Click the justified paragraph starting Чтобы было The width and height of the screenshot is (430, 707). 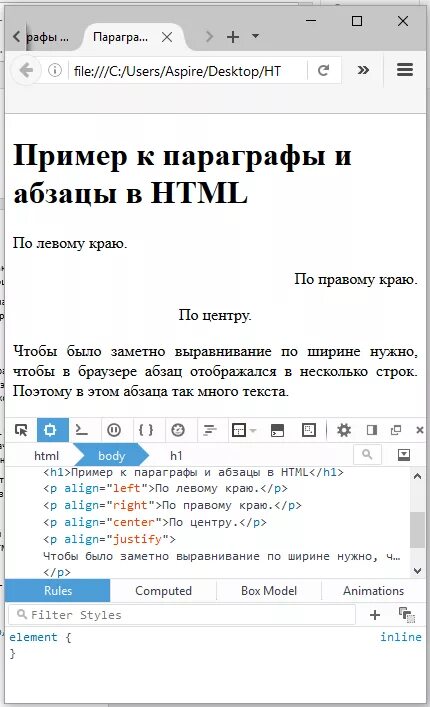tap(215, 371)
